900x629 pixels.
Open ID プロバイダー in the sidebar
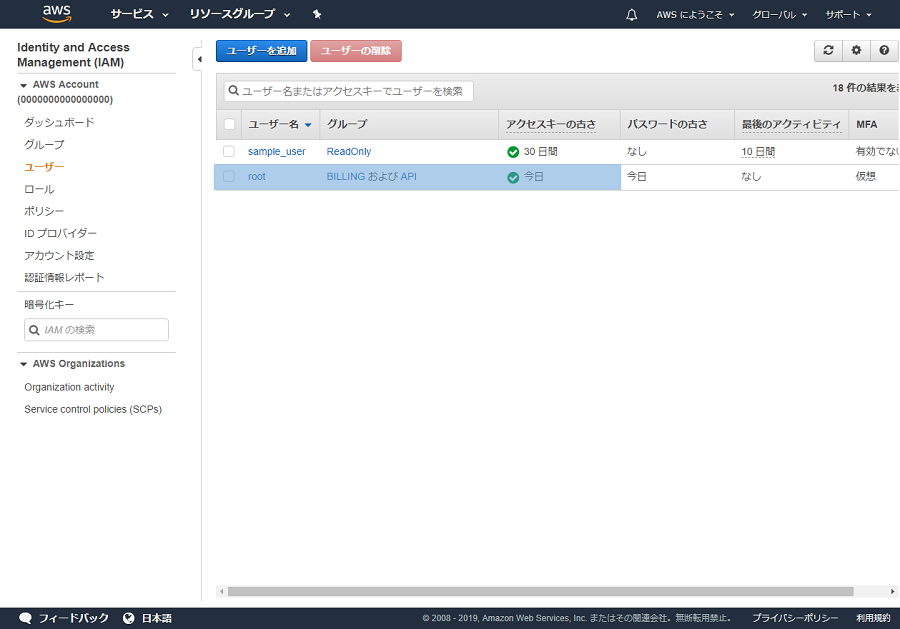(60, 234)
